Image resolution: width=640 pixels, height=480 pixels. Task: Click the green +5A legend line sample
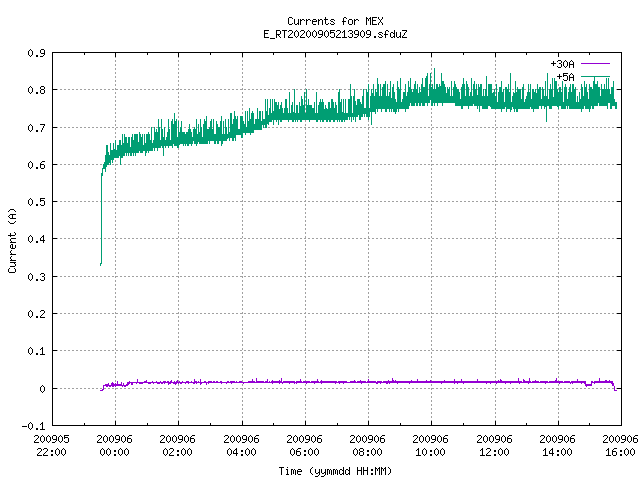[x=595, y=76]
